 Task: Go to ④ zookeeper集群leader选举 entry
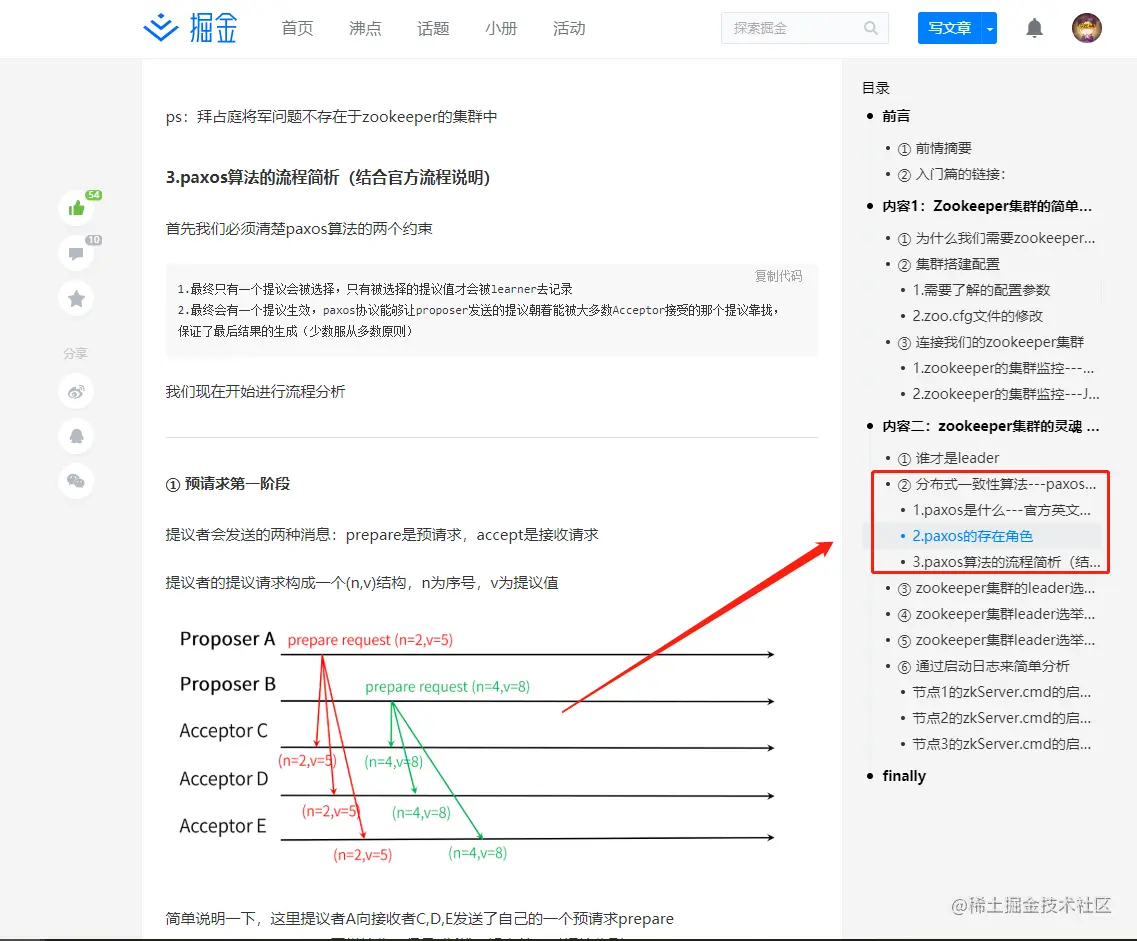tap(996, 615)
